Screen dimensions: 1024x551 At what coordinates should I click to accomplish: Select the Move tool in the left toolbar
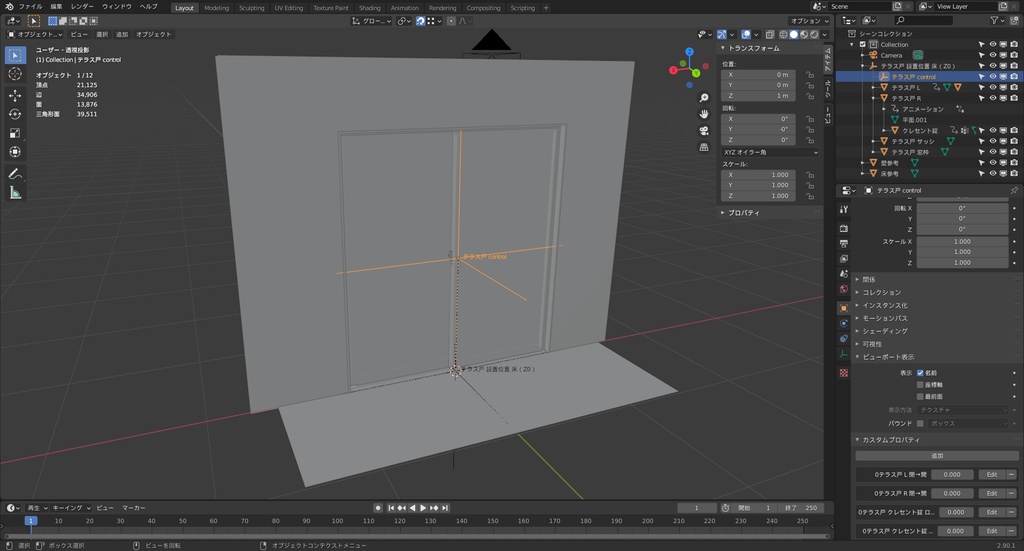coord(15,95)
